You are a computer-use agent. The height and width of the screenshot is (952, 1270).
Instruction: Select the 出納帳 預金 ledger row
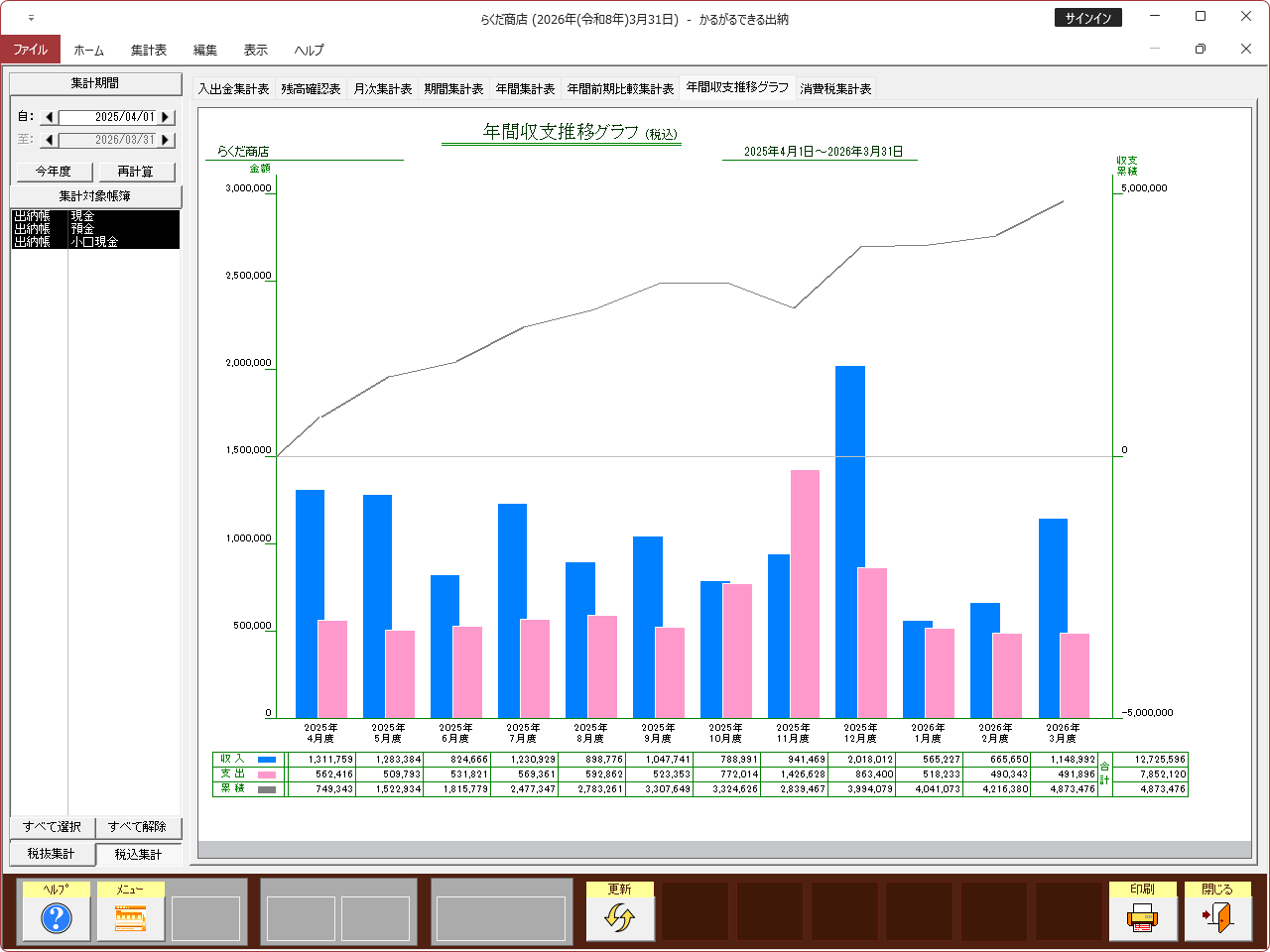[x=95, y=229]
